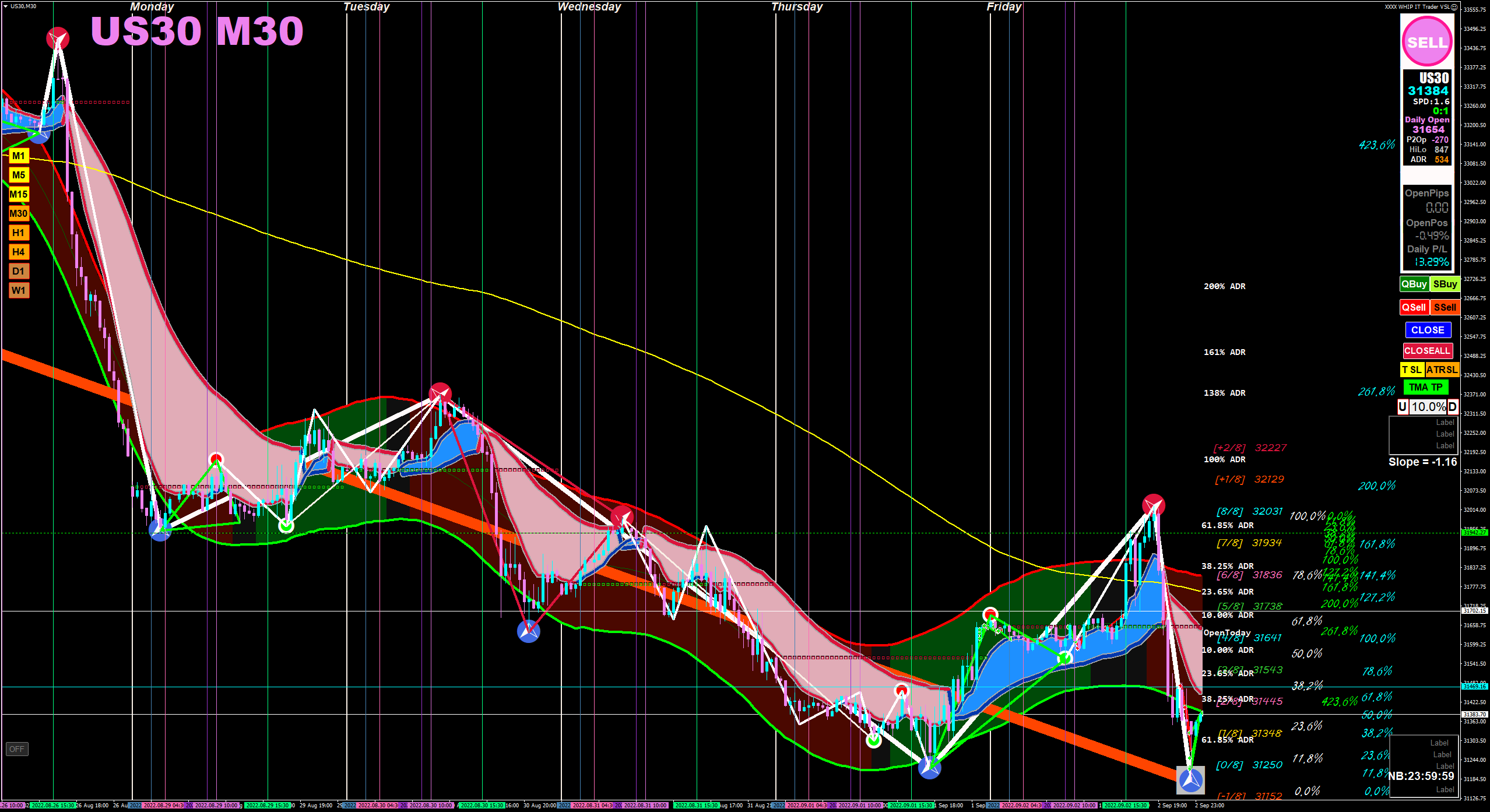Click the red sell-arrow marker at Friday's peak
Image resolution: width=1490 pixels, height=812 pixels.
point(1153,505)
